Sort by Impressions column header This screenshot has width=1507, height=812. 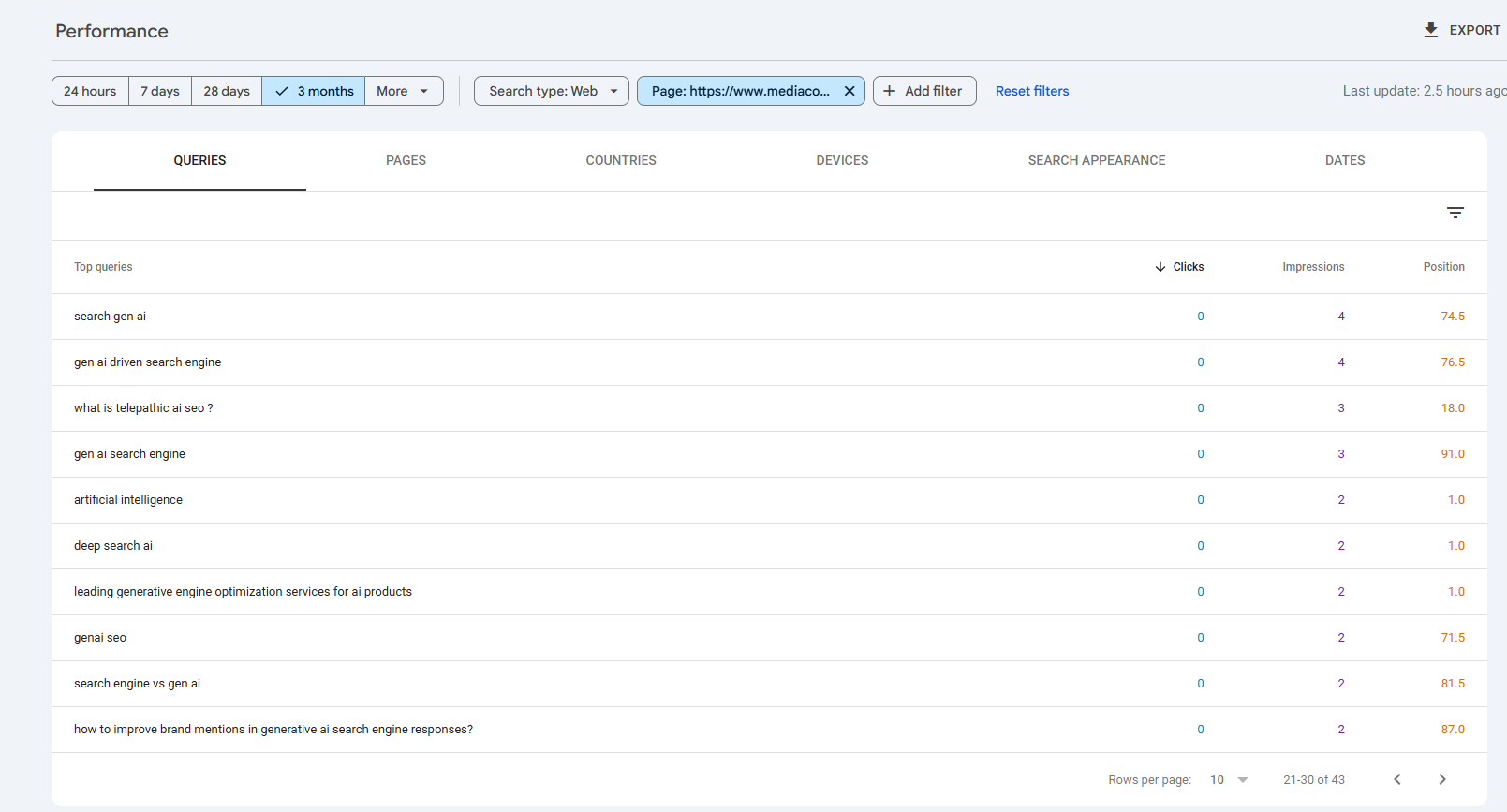(1313, 267)
